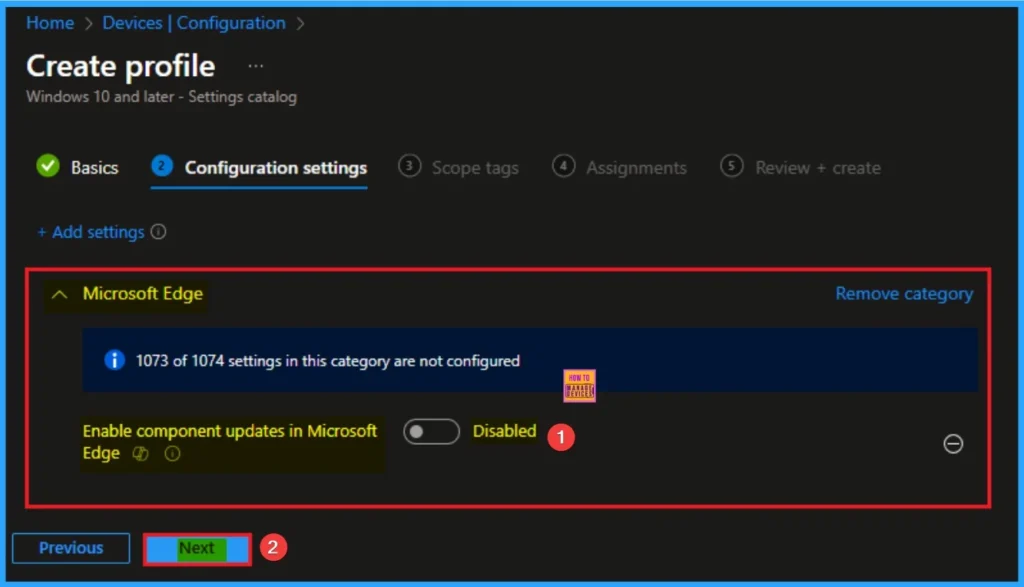Click the Previous button

point(71,548)
